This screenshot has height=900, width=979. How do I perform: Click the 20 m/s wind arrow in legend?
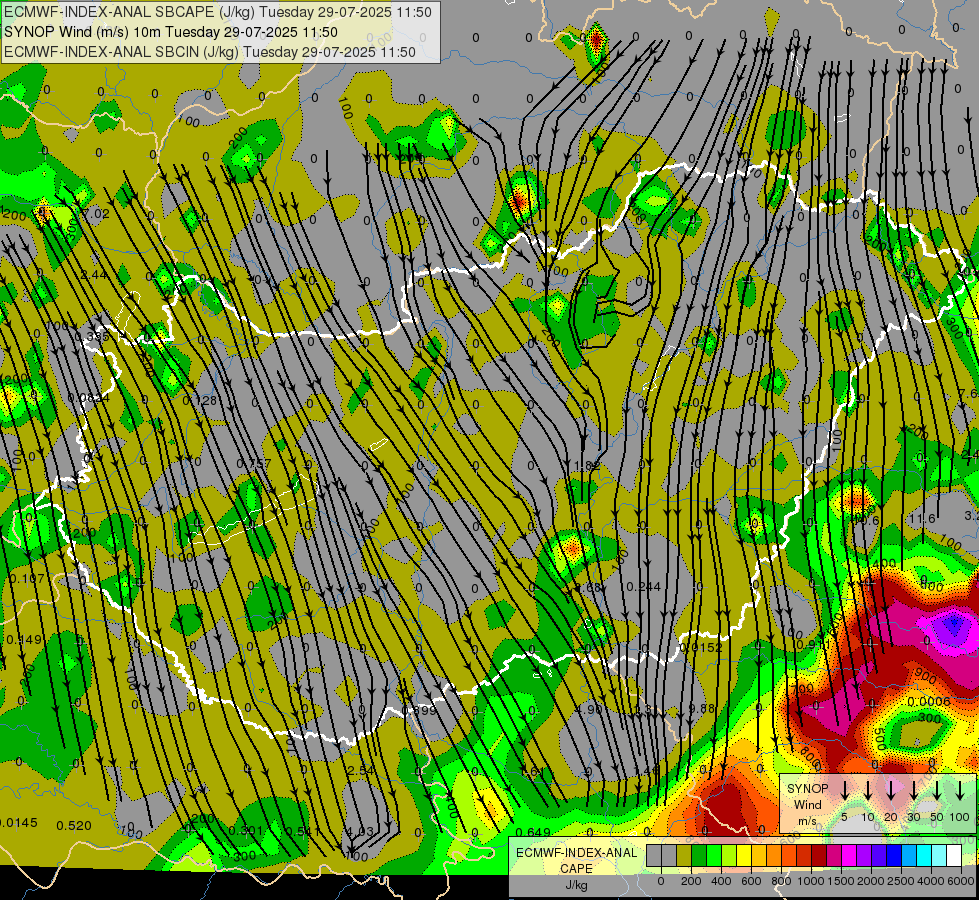(x=891, y=791)
